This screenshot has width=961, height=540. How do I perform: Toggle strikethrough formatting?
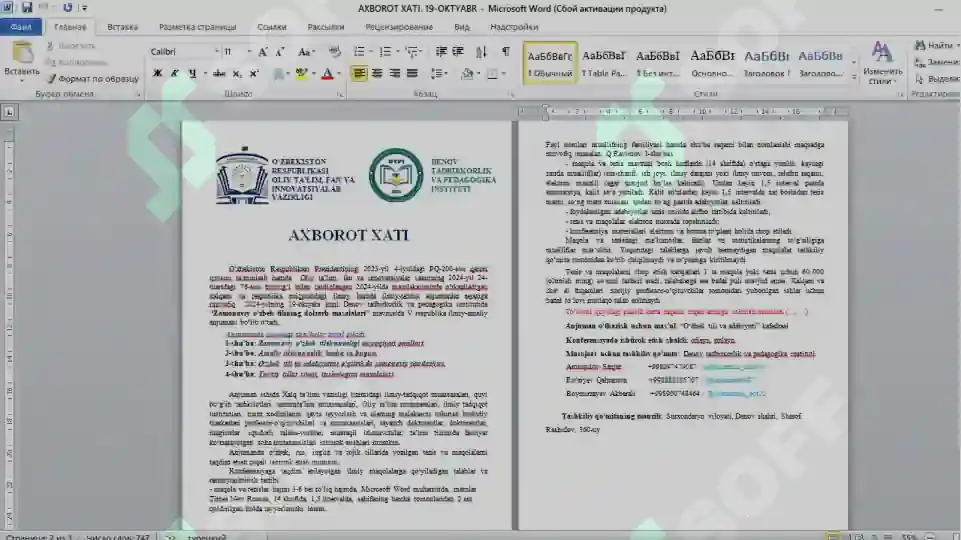click(x=219, y=74)
